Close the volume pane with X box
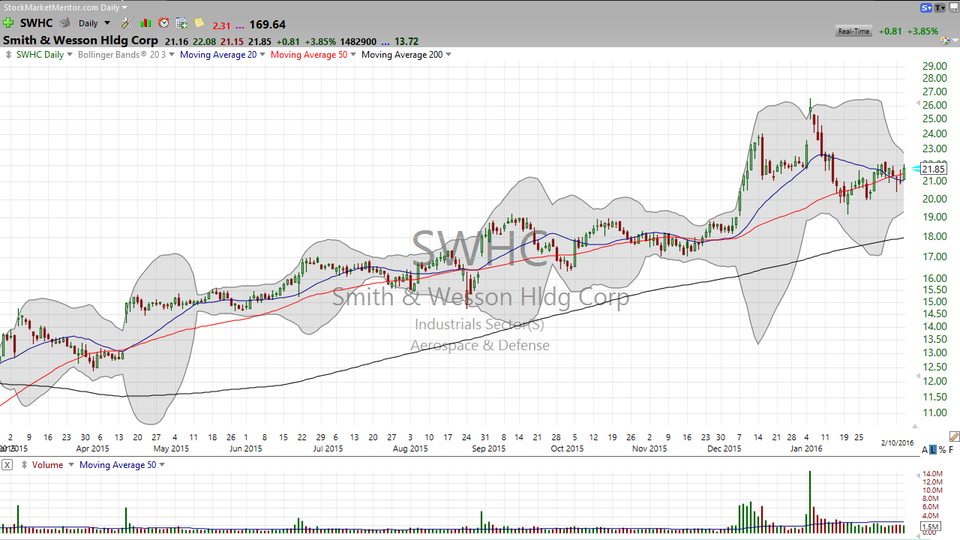Image resolution: width=960 pixels, height=540 pixels. click(x=7, y=465)
